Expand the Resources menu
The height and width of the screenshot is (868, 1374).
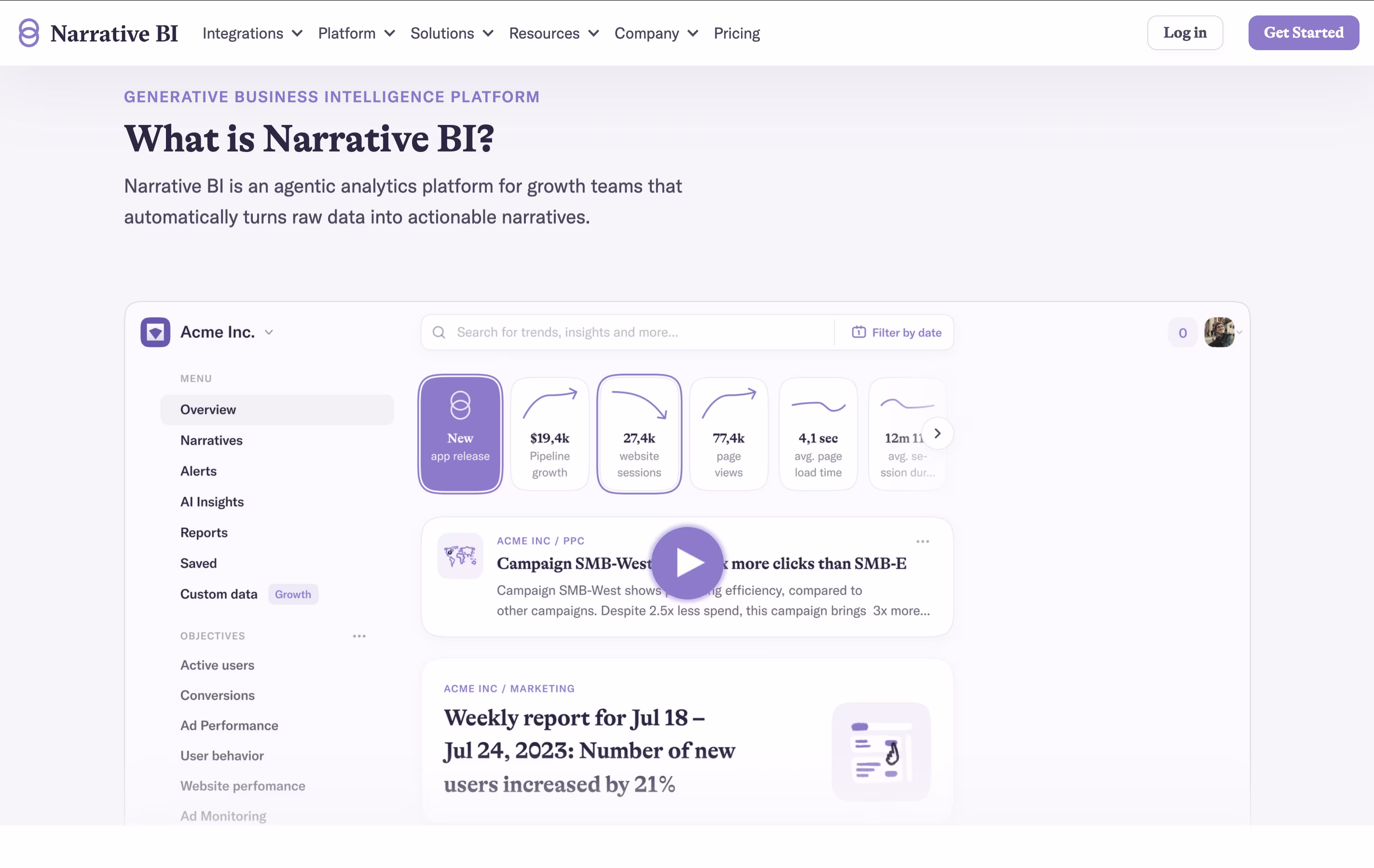pos(553,33)
